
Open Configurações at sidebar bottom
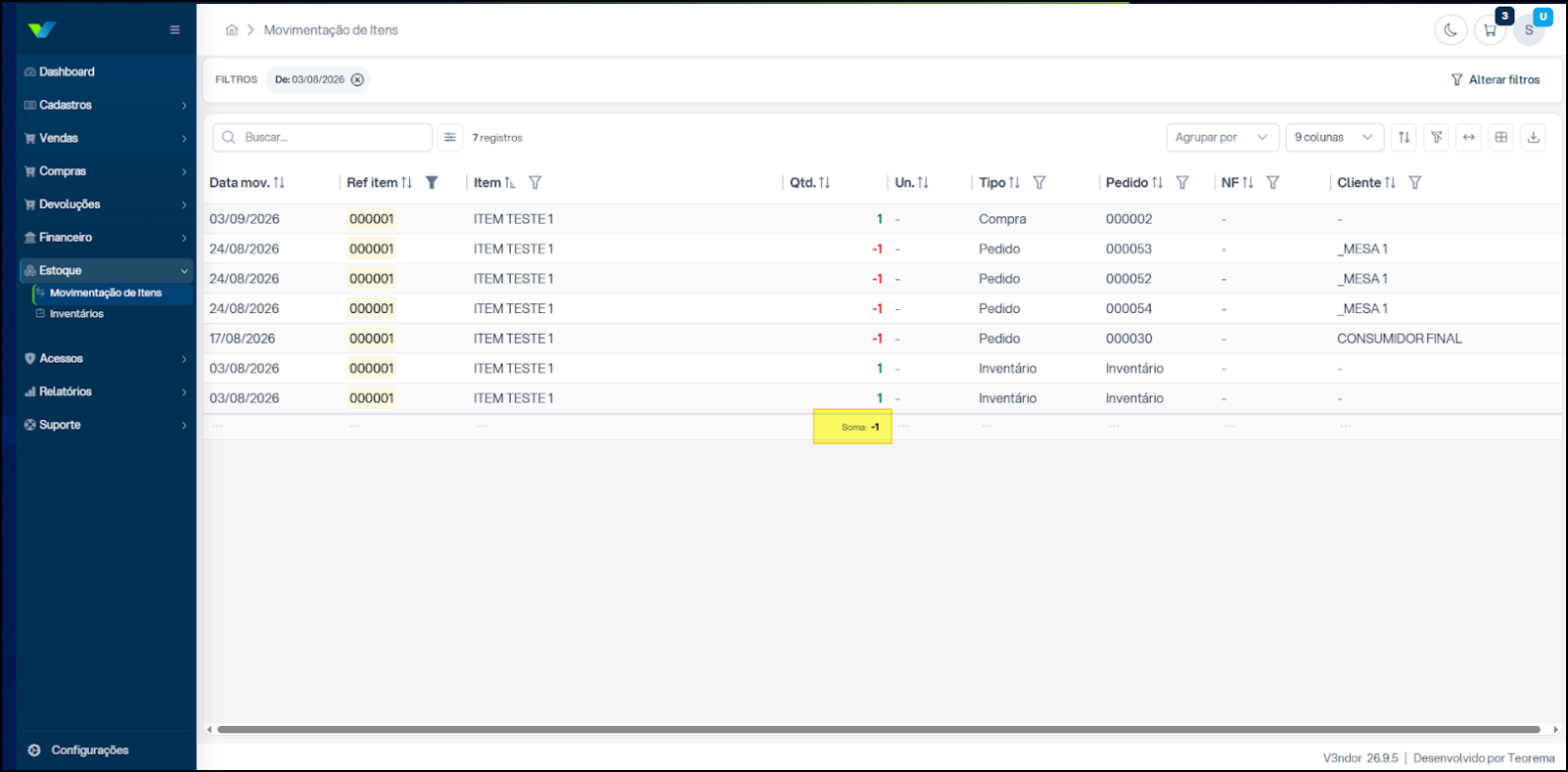tap(78, 750)
